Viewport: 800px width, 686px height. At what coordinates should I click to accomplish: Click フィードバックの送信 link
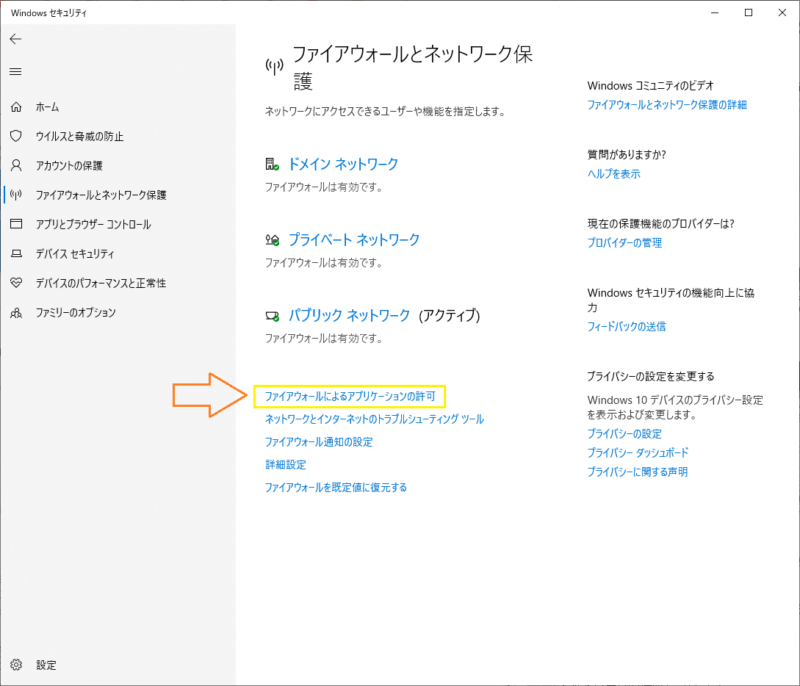pyautogui.click(x=627, y=326)
